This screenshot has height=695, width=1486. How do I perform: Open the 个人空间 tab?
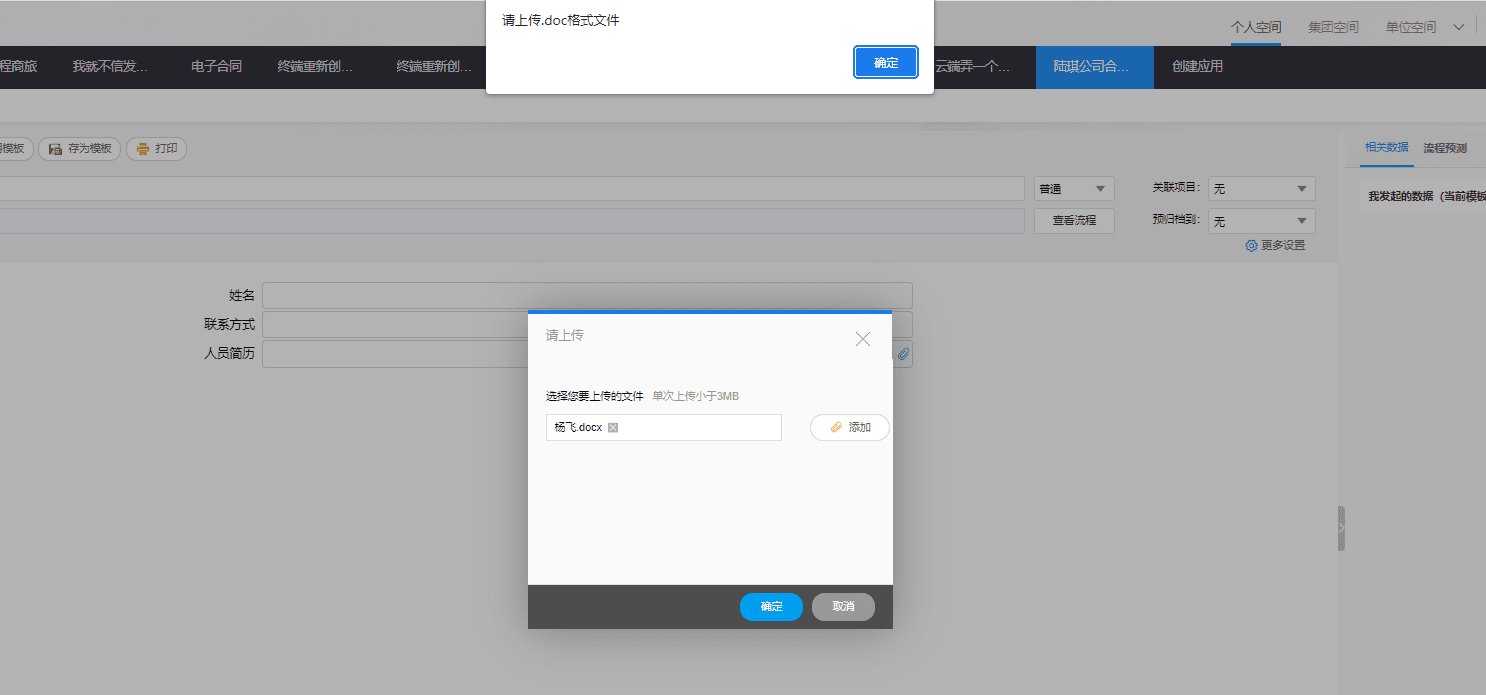click(x=1256, y=27)
